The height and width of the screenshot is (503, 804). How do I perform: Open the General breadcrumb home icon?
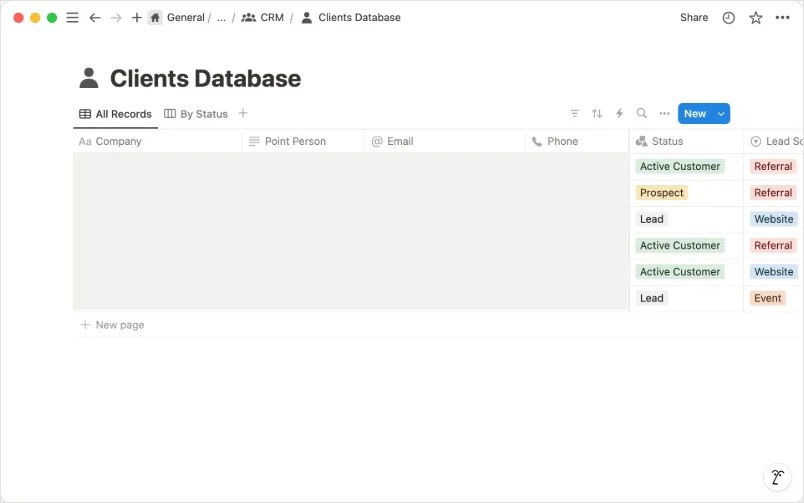click(155, 17)
